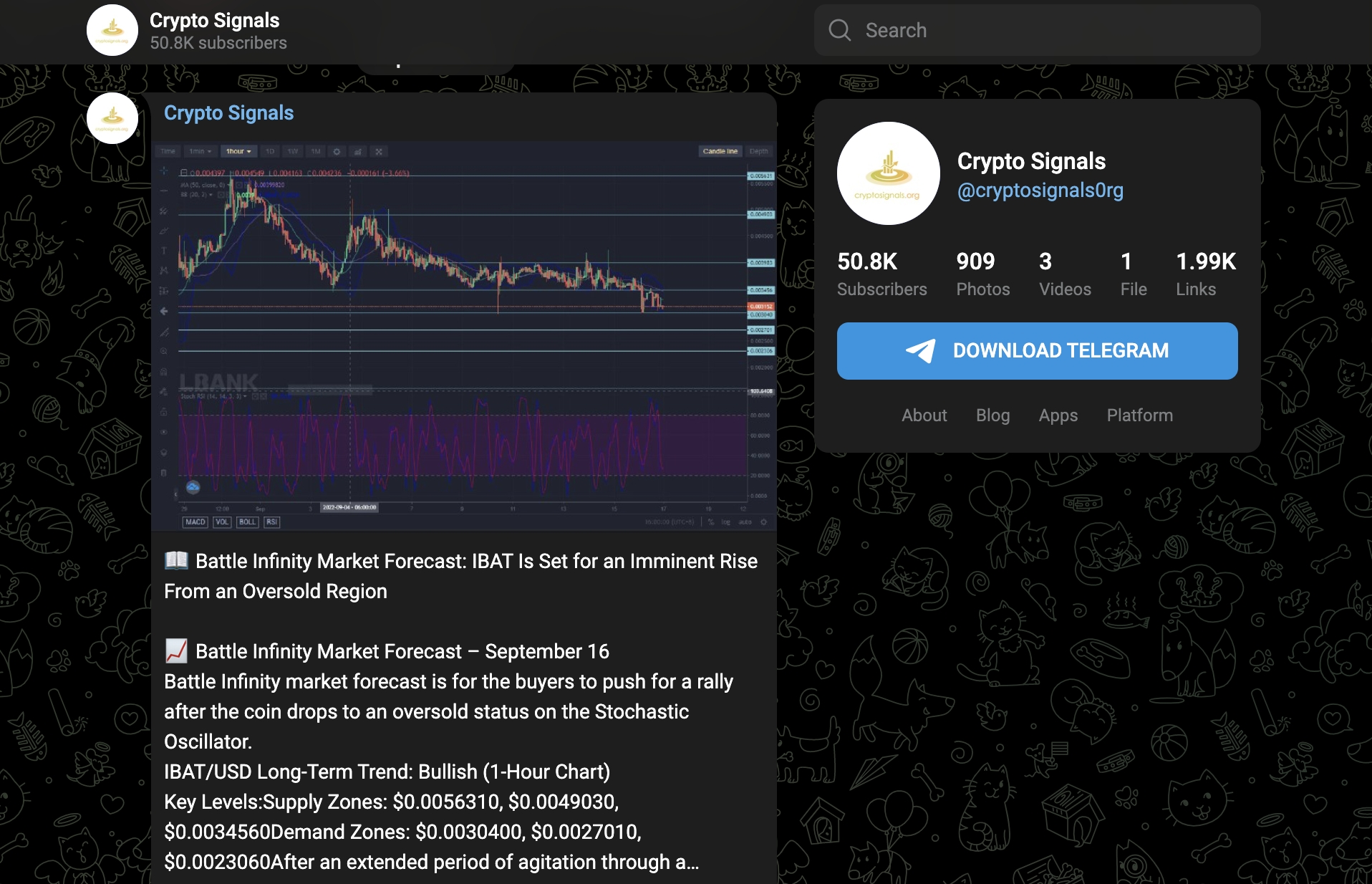The height and width of the screenshot is (884, 1372).
Task: Click the 'Crypto Signals' title in the top header
Action: (214, 20)
